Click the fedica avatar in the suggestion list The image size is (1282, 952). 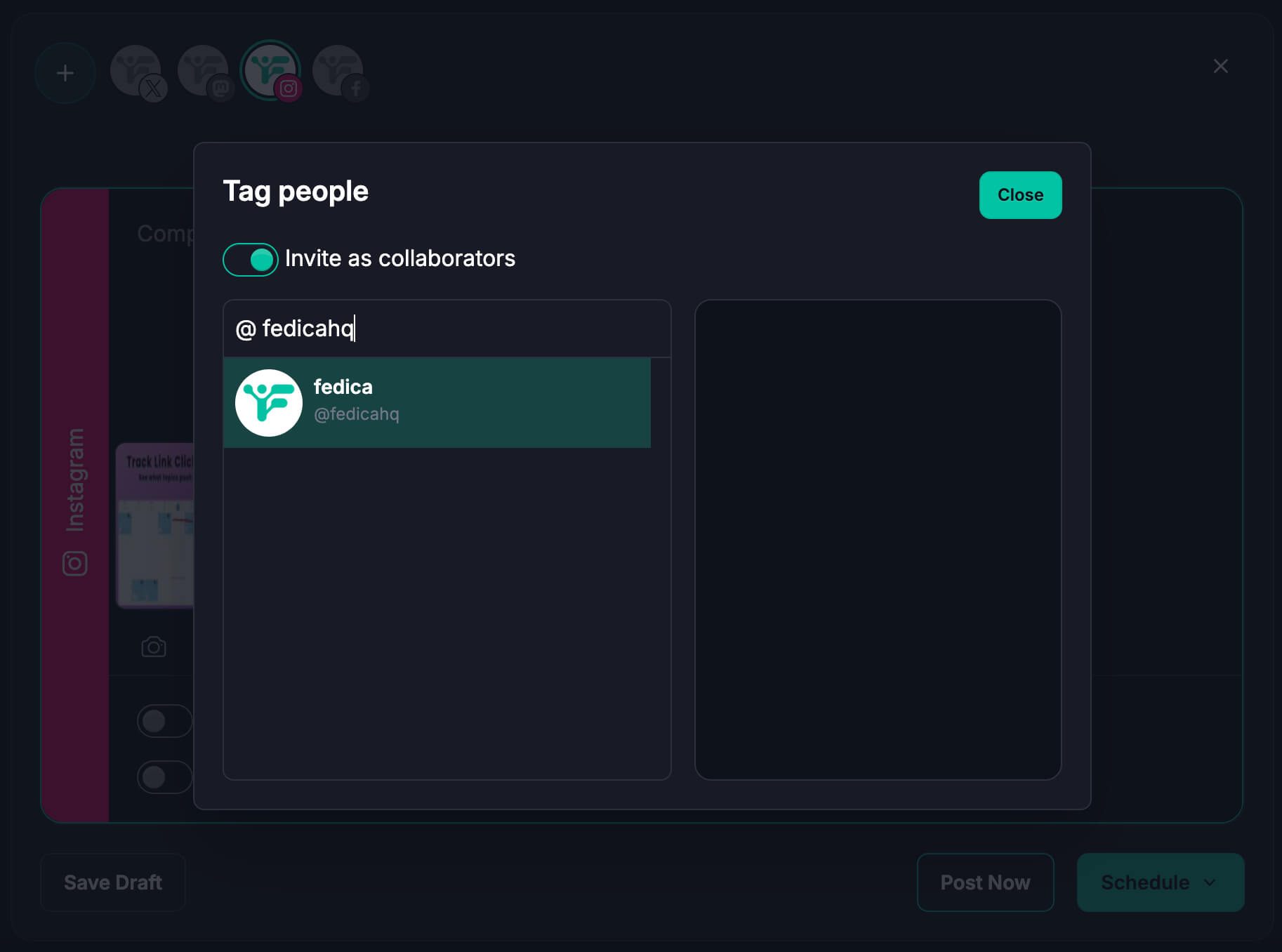click(269, 402)
